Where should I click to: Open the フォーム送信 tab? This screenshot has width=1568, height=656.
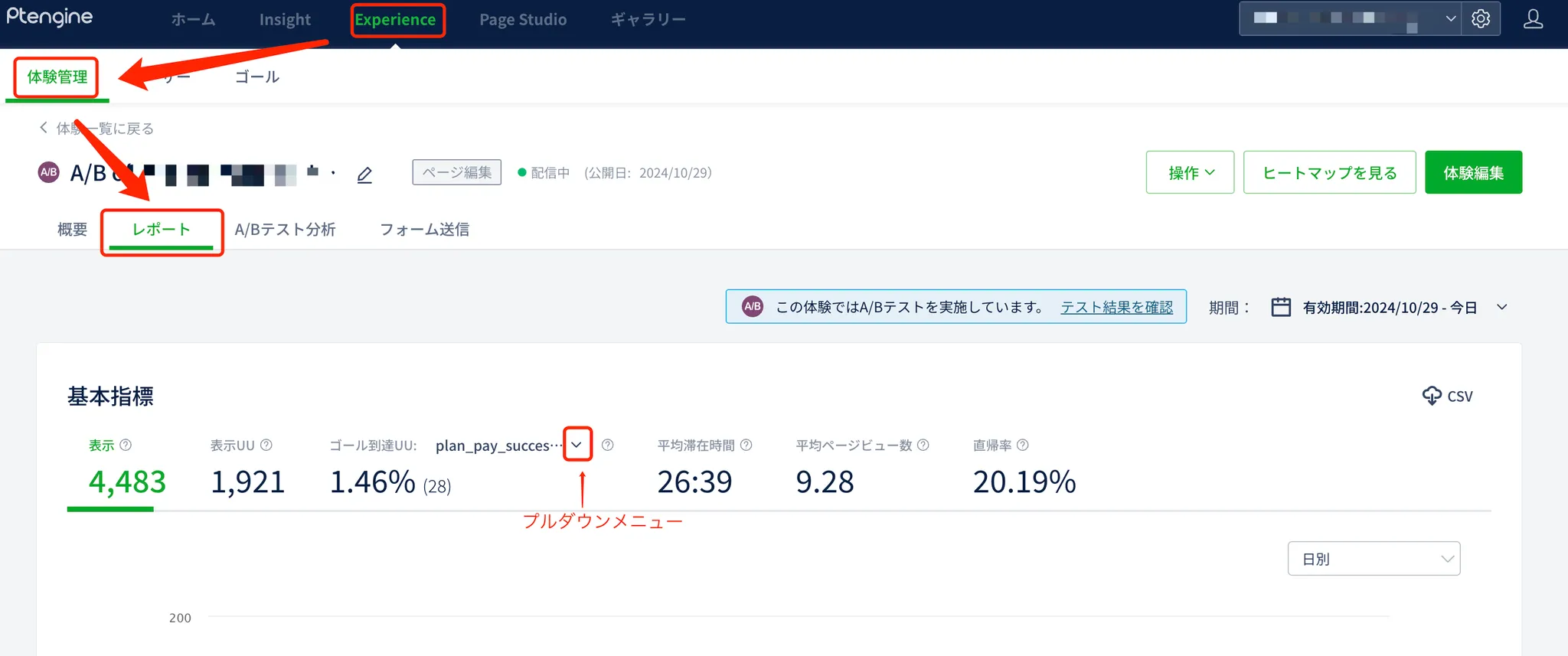tap(424, 230)
